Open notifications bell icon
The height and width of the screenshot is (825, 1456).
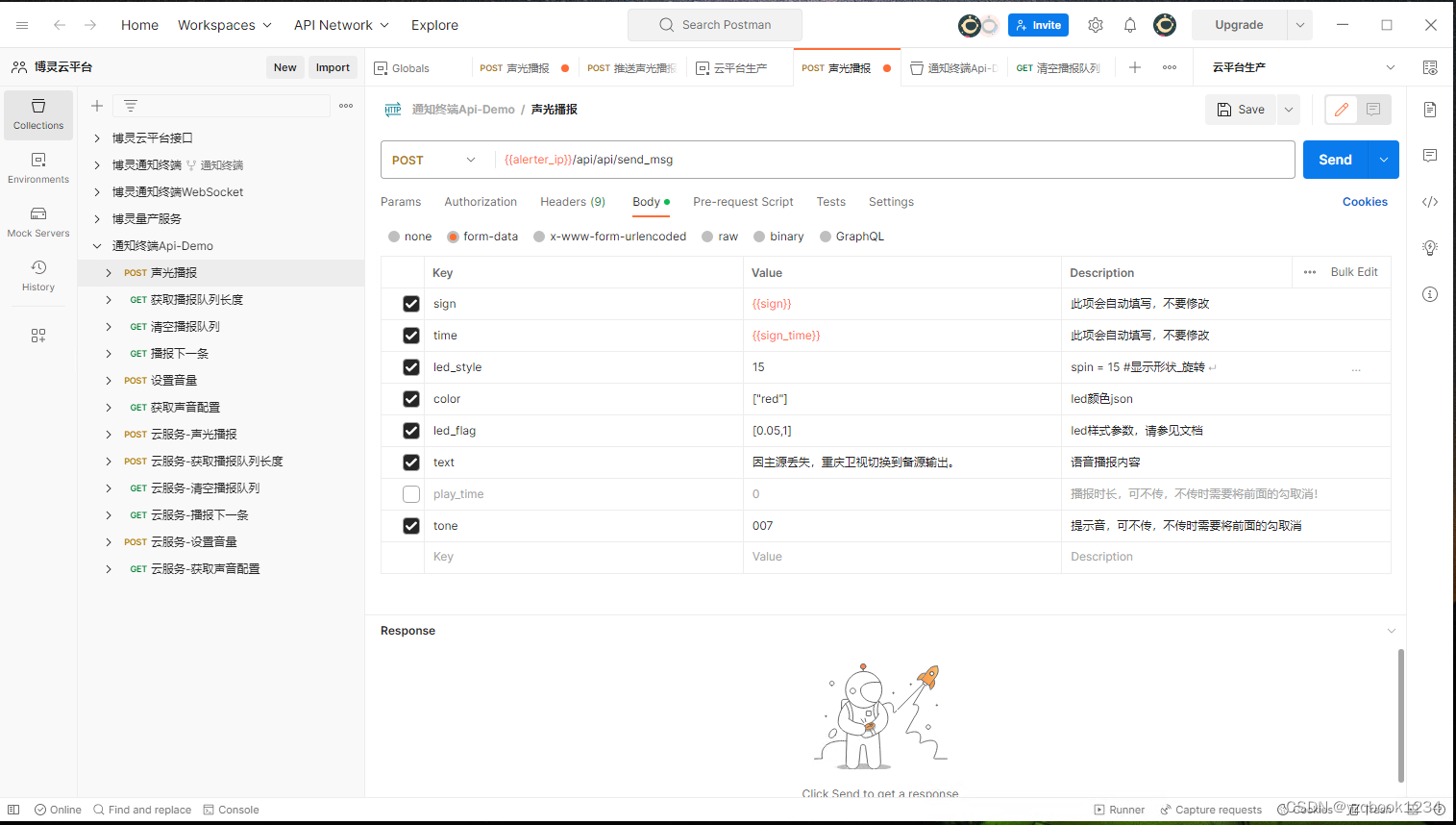1130,25
